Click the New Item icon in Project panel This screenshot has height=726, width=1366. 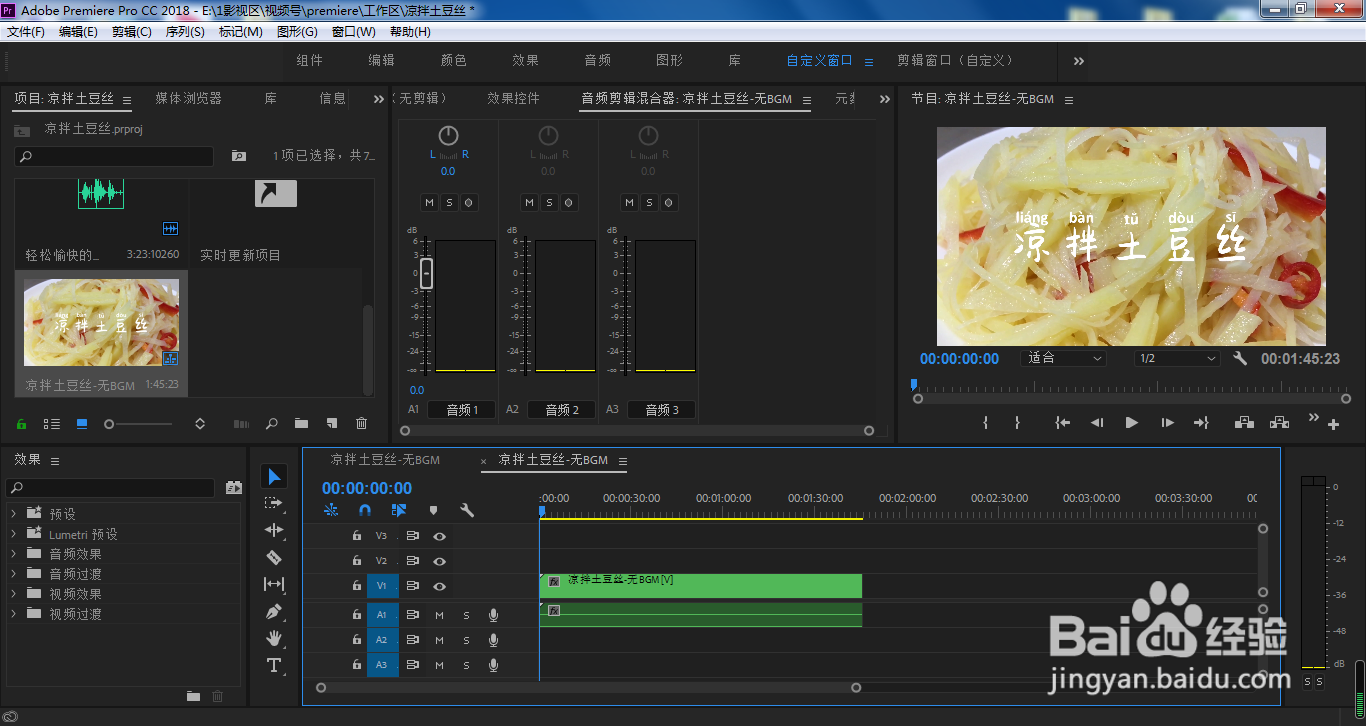coord(332,424)
